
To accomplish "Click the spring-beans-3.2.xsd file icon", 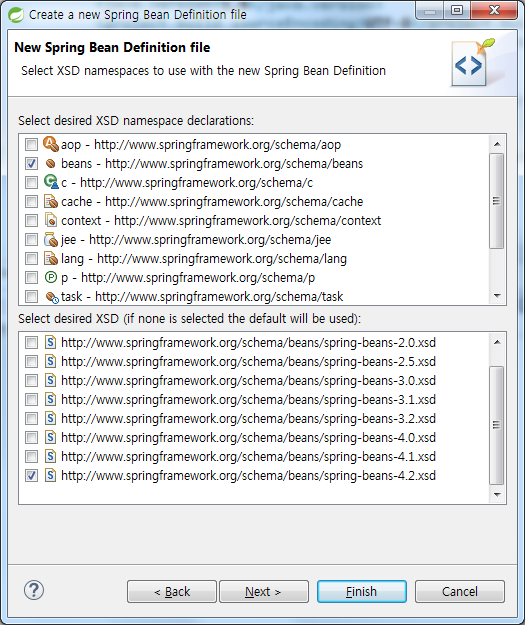I will pos(50,419).
